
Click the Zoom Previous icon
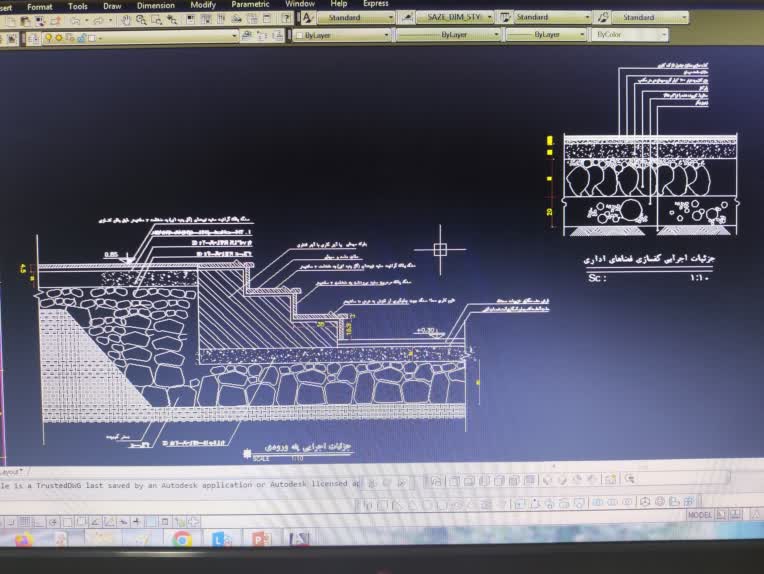click(x=172, y=19)
